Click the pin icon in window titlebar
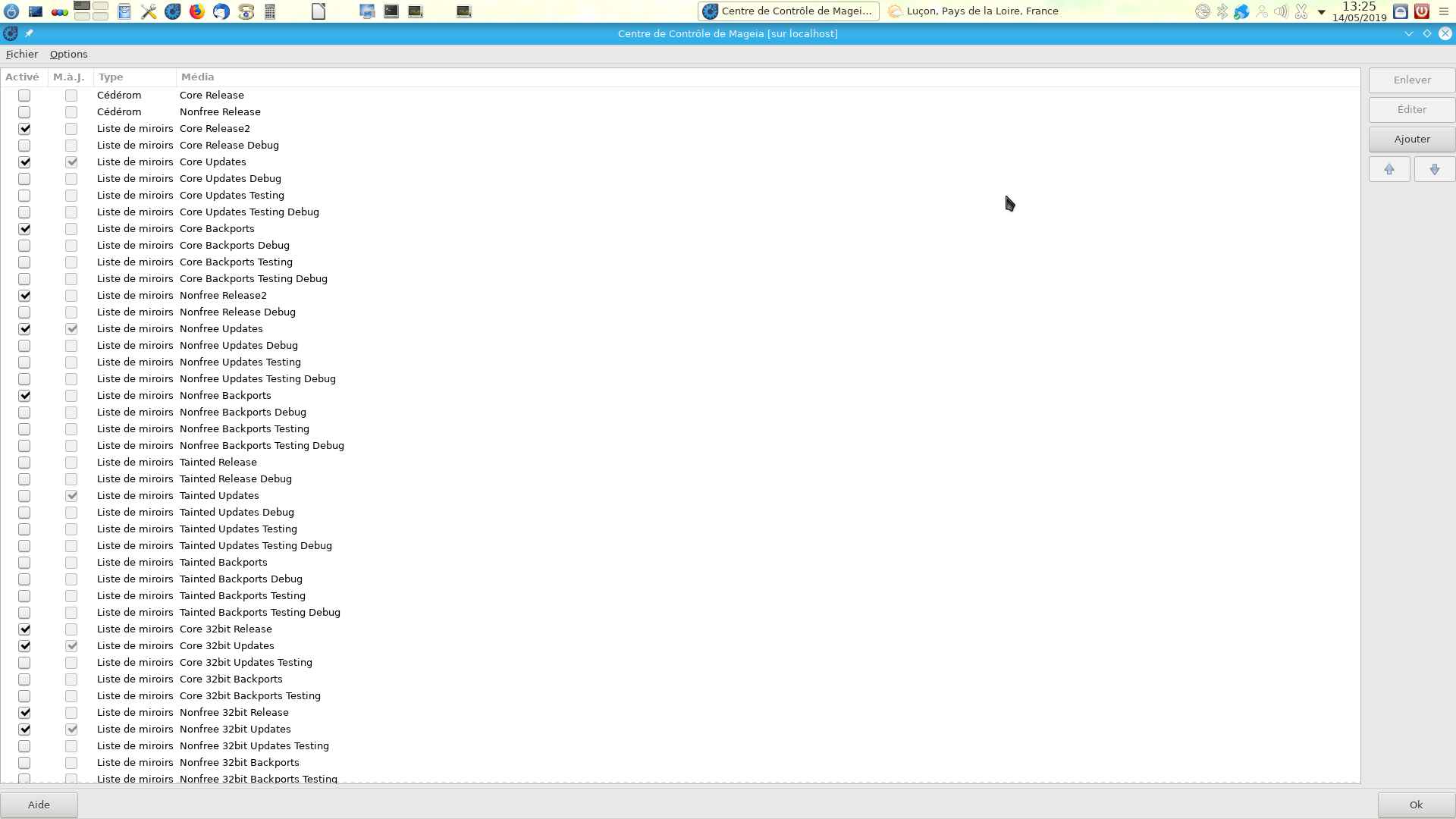This screenshot has width=1456, height=819. pos(29,33)
